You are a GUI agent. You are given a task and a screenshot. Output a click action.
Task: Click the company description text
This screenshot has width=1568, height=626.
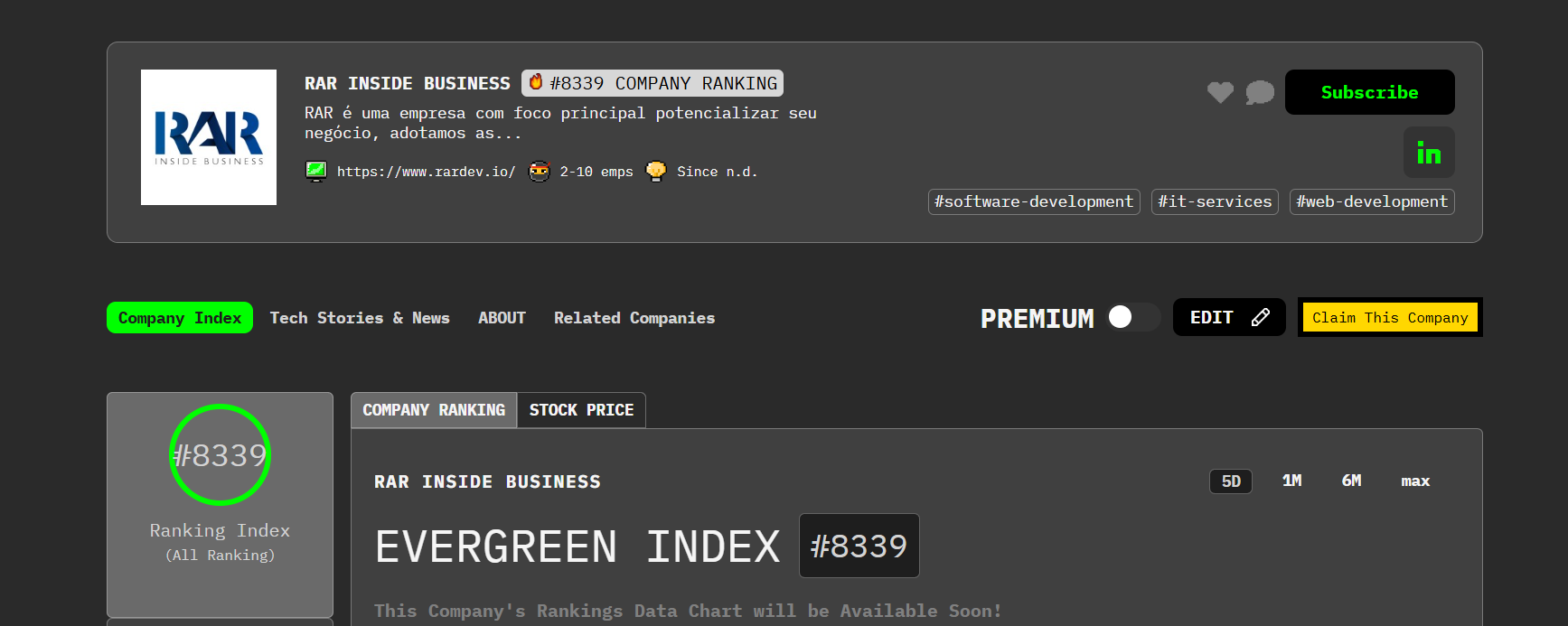[560, 123]
